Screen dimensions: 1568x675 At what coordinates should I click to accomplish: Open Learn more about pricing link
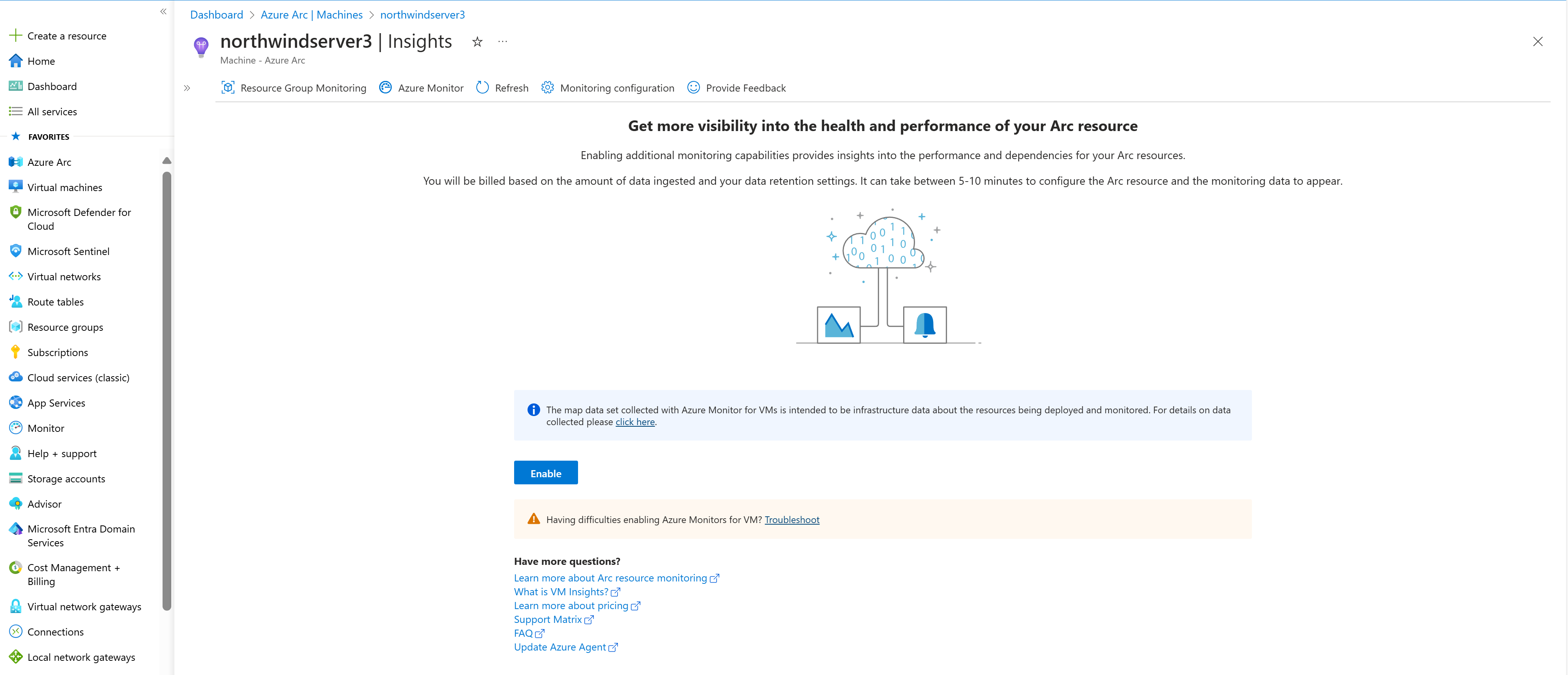571,606
